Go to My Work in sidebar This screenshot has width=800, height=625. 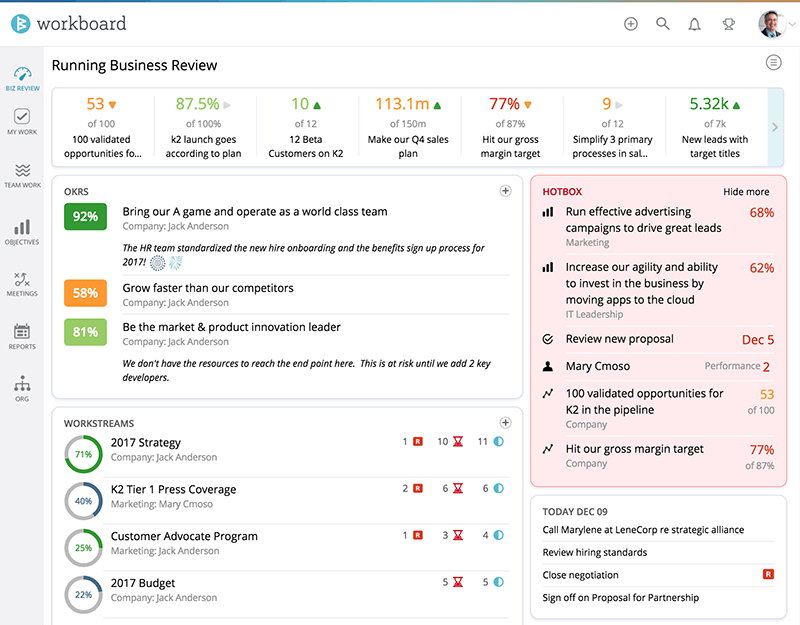pyautogui.click(x=22, y=121)
